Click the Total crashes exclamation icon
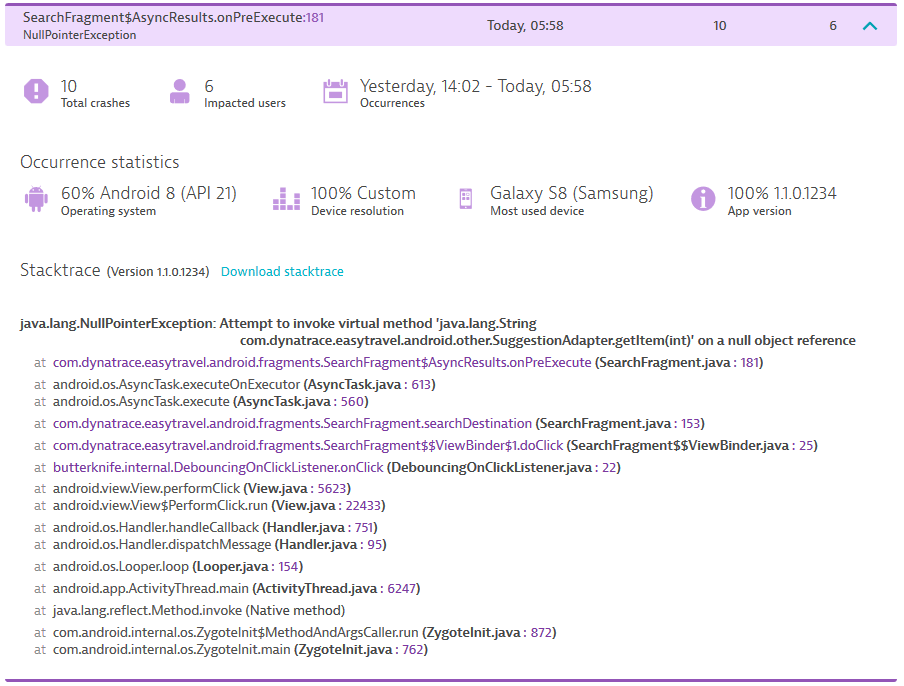The width and height of the screenshot is (904, 686). pos(36,91)
